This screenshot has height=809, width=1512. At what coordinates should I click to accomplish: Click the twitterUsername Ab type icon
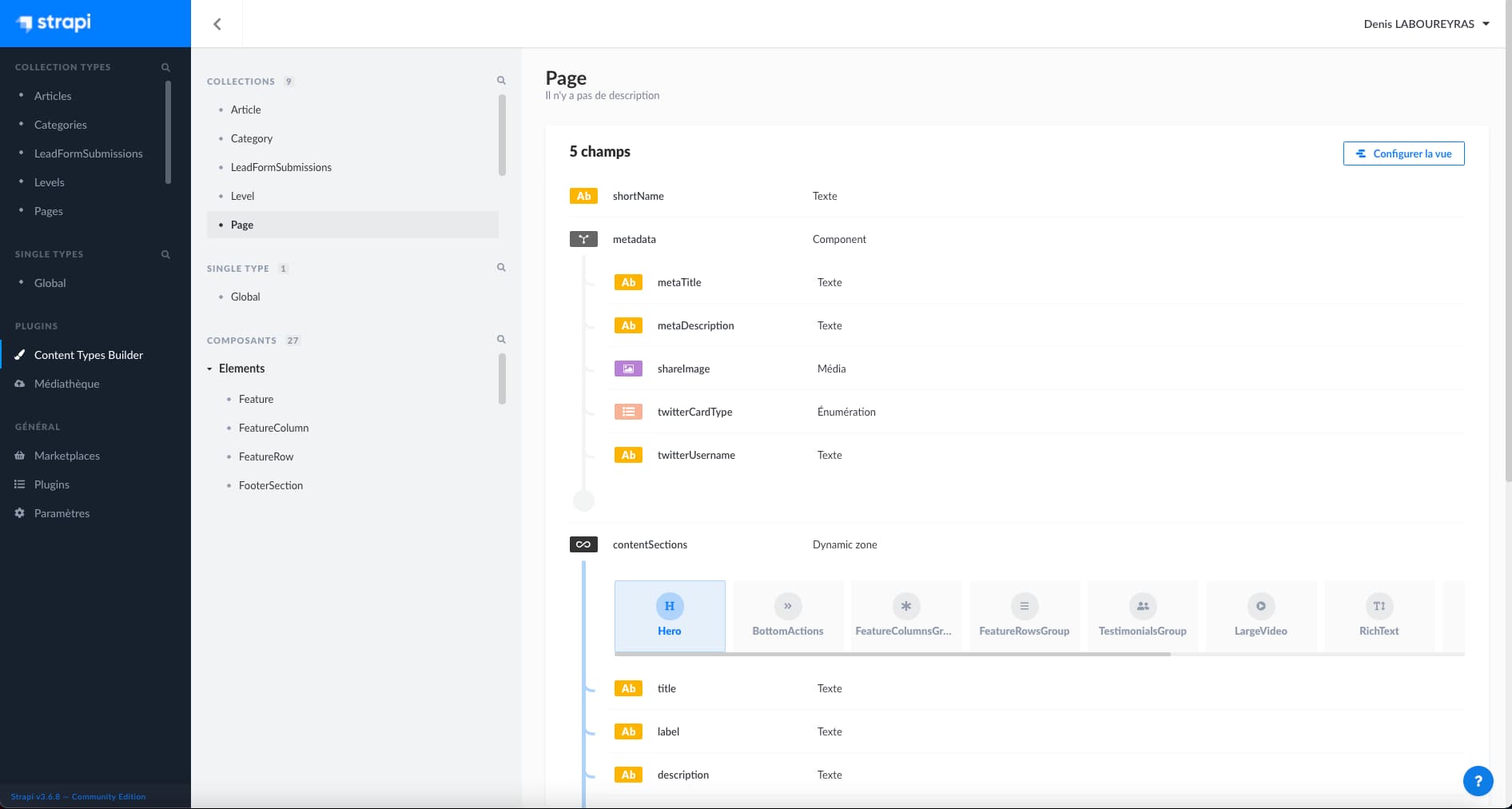[x=628, y=455]
